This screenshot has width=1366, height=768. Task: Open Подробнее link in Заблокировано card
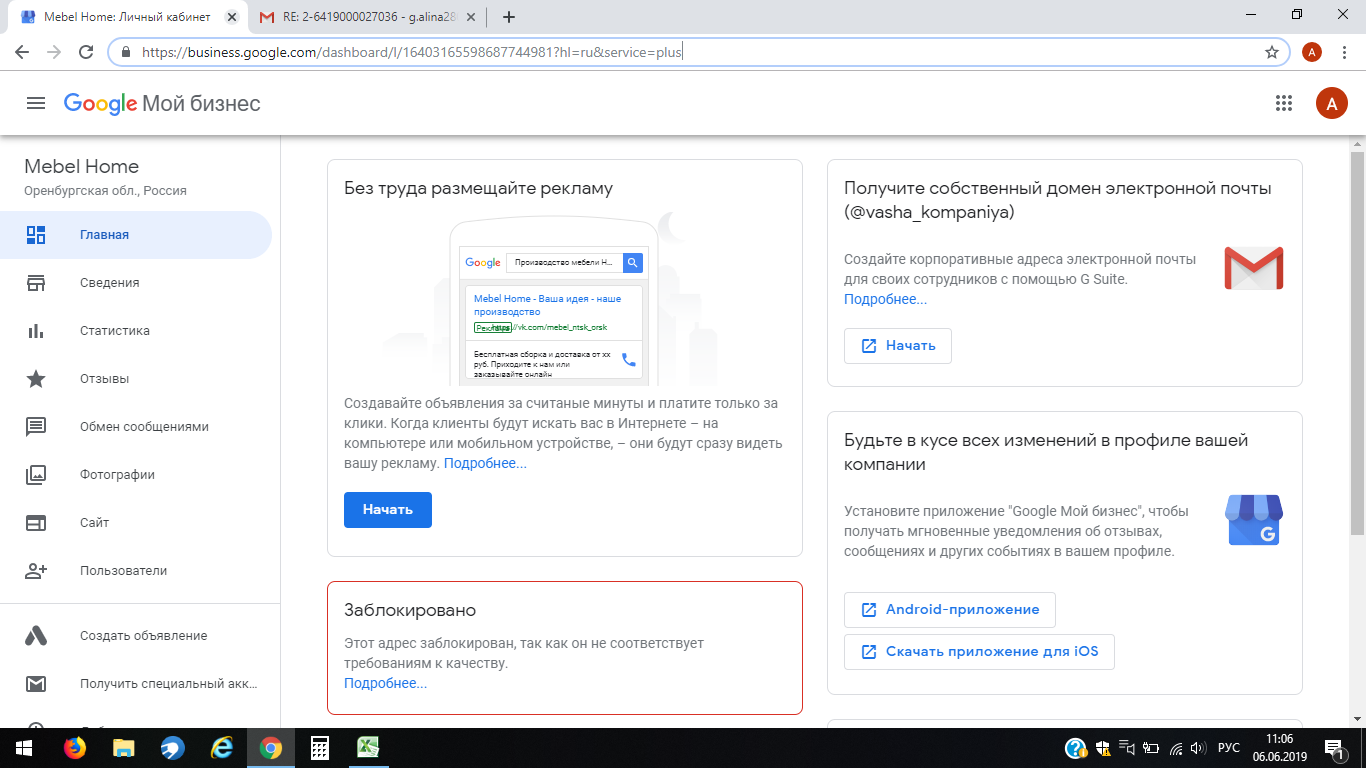[x=385, y=684]
